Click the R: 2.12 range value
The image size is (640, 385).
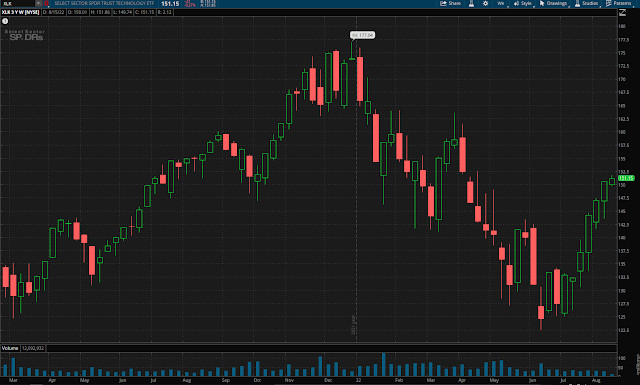[x=164, y=12]
